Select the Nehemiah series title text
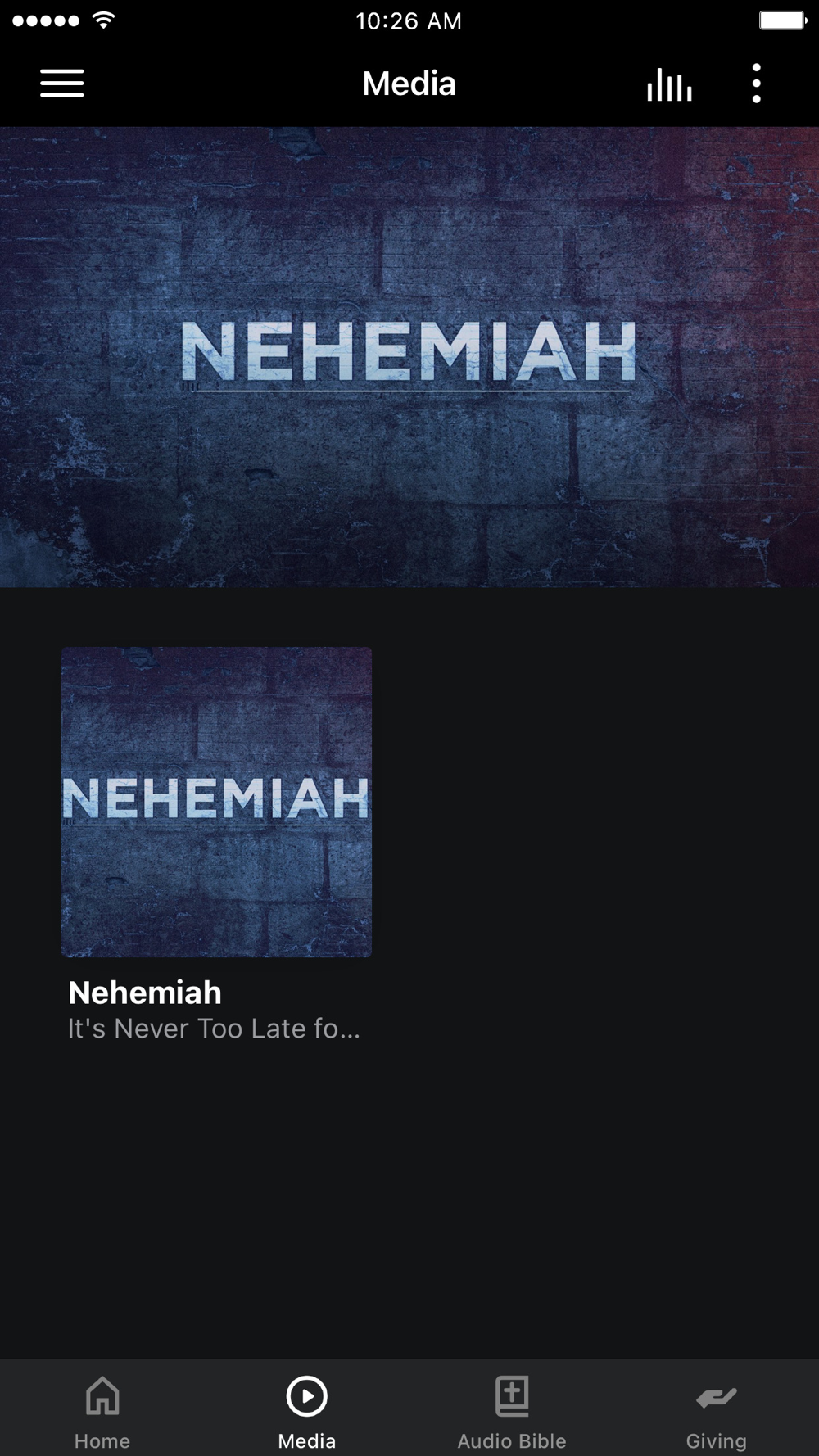Image resolution: width=819 pixels, height=1456 pixels. (145, 993)
